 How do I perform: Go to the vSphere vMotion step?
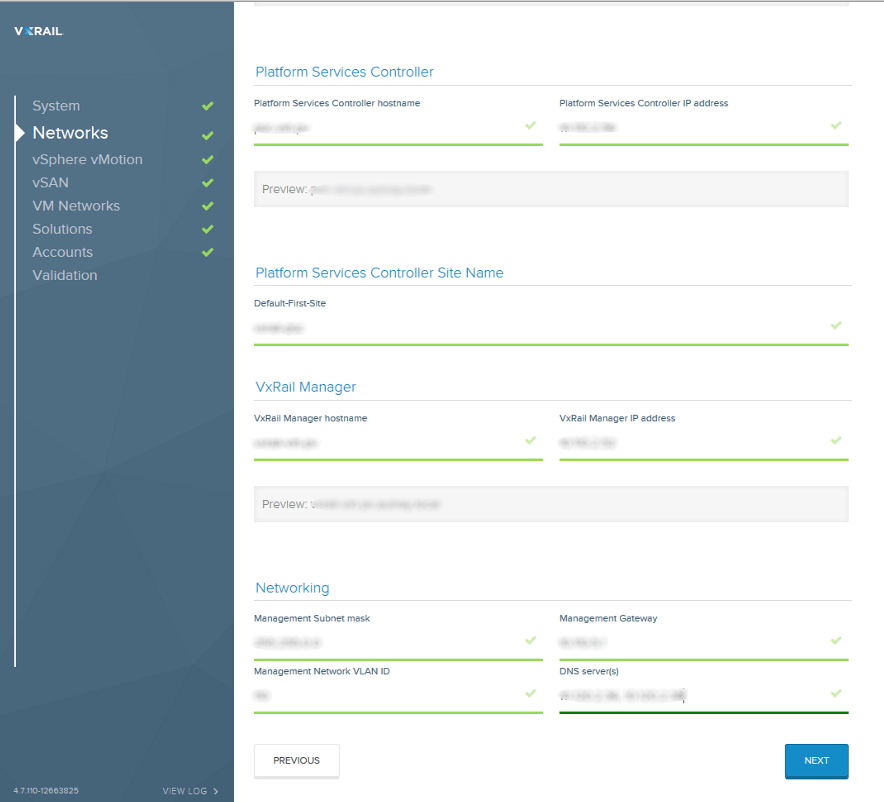pos(87,160)
